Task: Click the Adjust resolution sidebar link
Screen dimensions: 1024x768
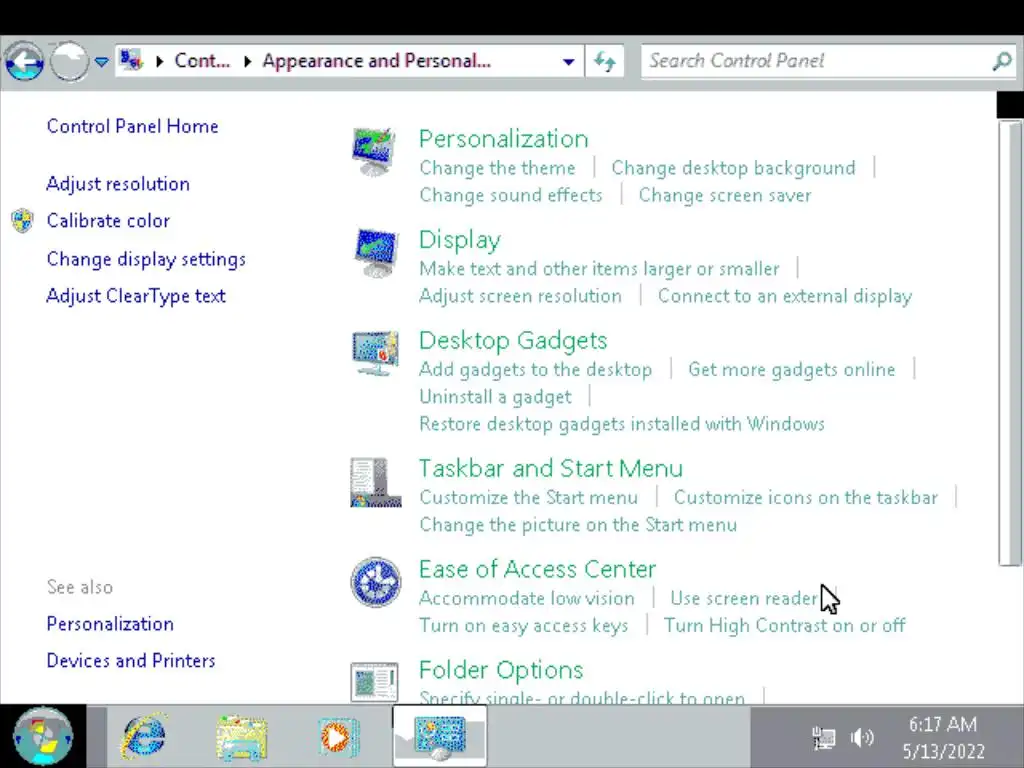Action: 118,184
